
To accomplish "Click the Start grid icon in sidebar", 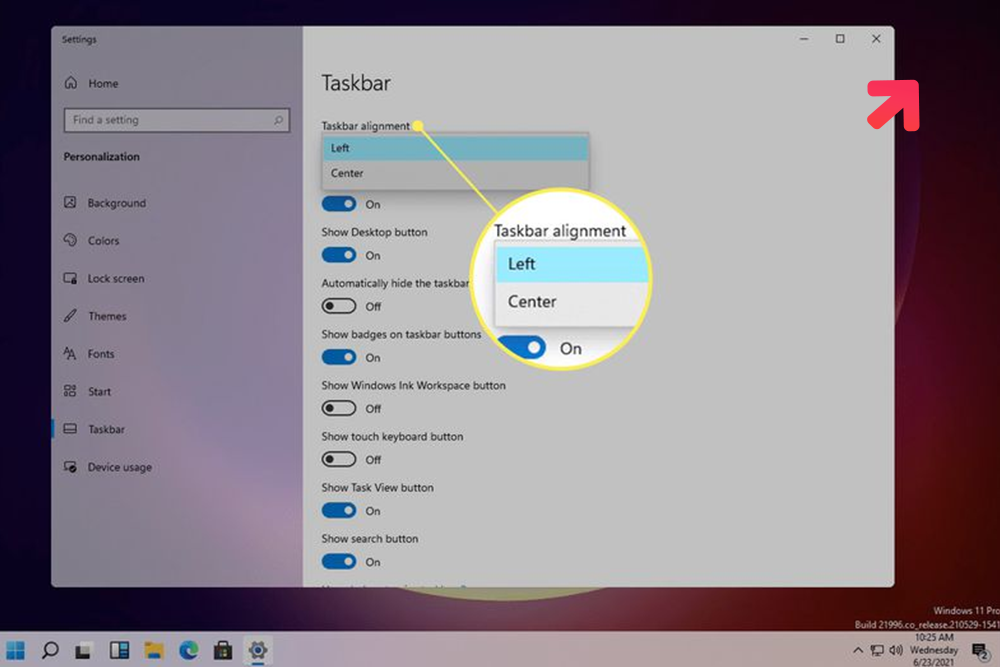I will click(x=70, y=391).
